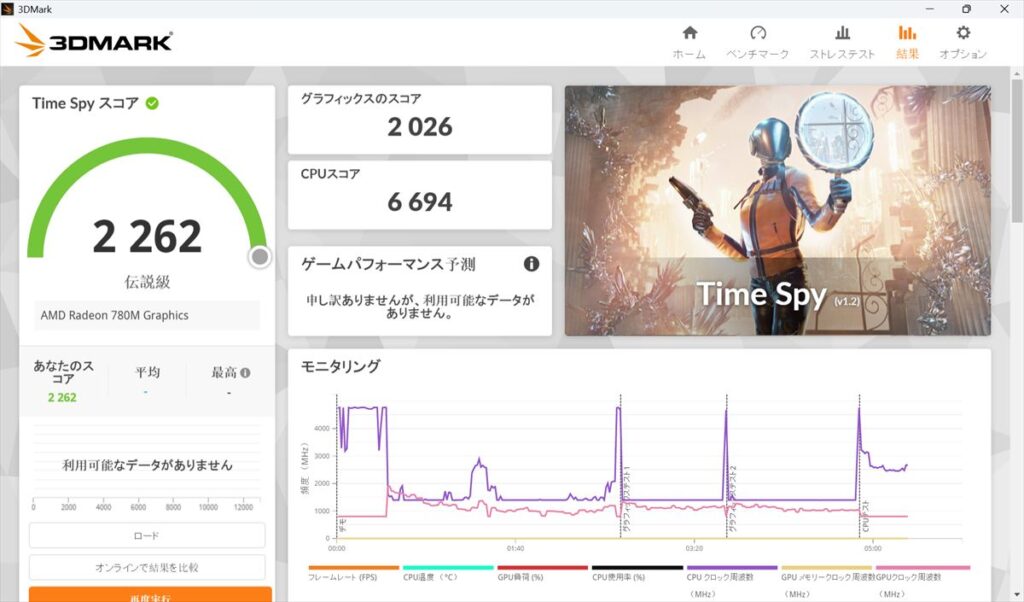Screen dimensions: 1024x602
Task: Click オンラインで結果を比較 button
Action: pos(147,568)
